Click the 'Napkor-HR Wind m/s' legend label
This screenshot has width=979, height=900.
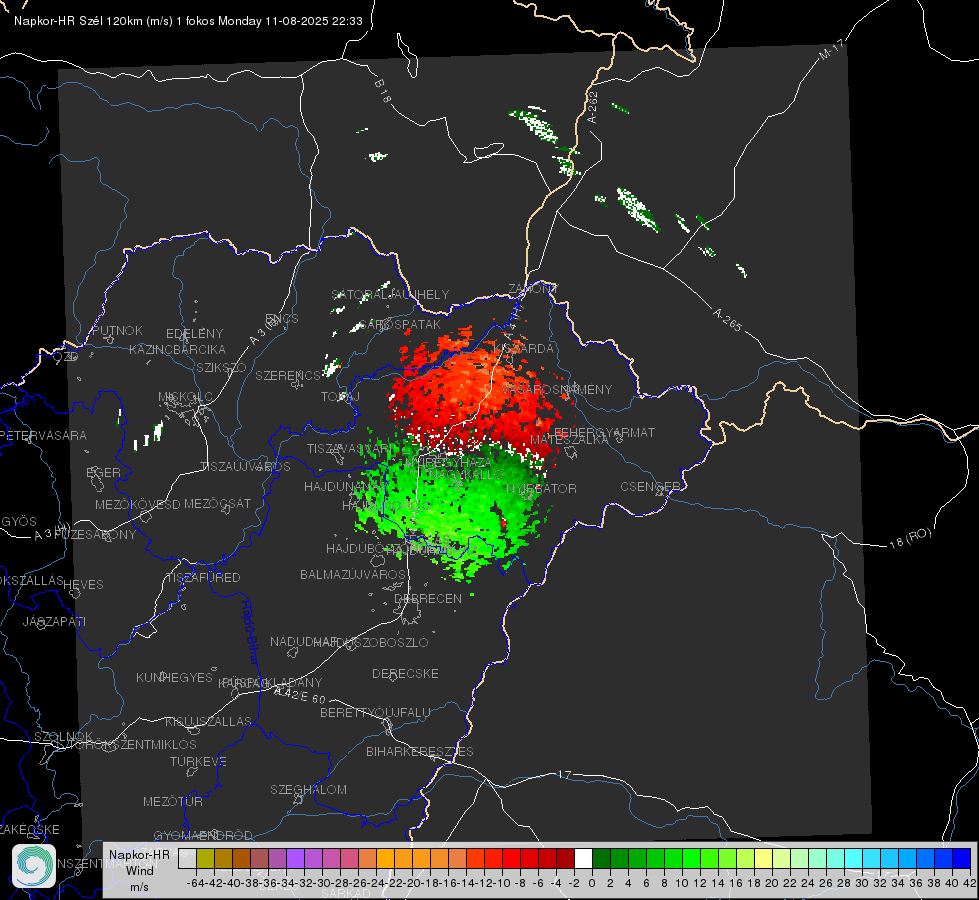139,870
